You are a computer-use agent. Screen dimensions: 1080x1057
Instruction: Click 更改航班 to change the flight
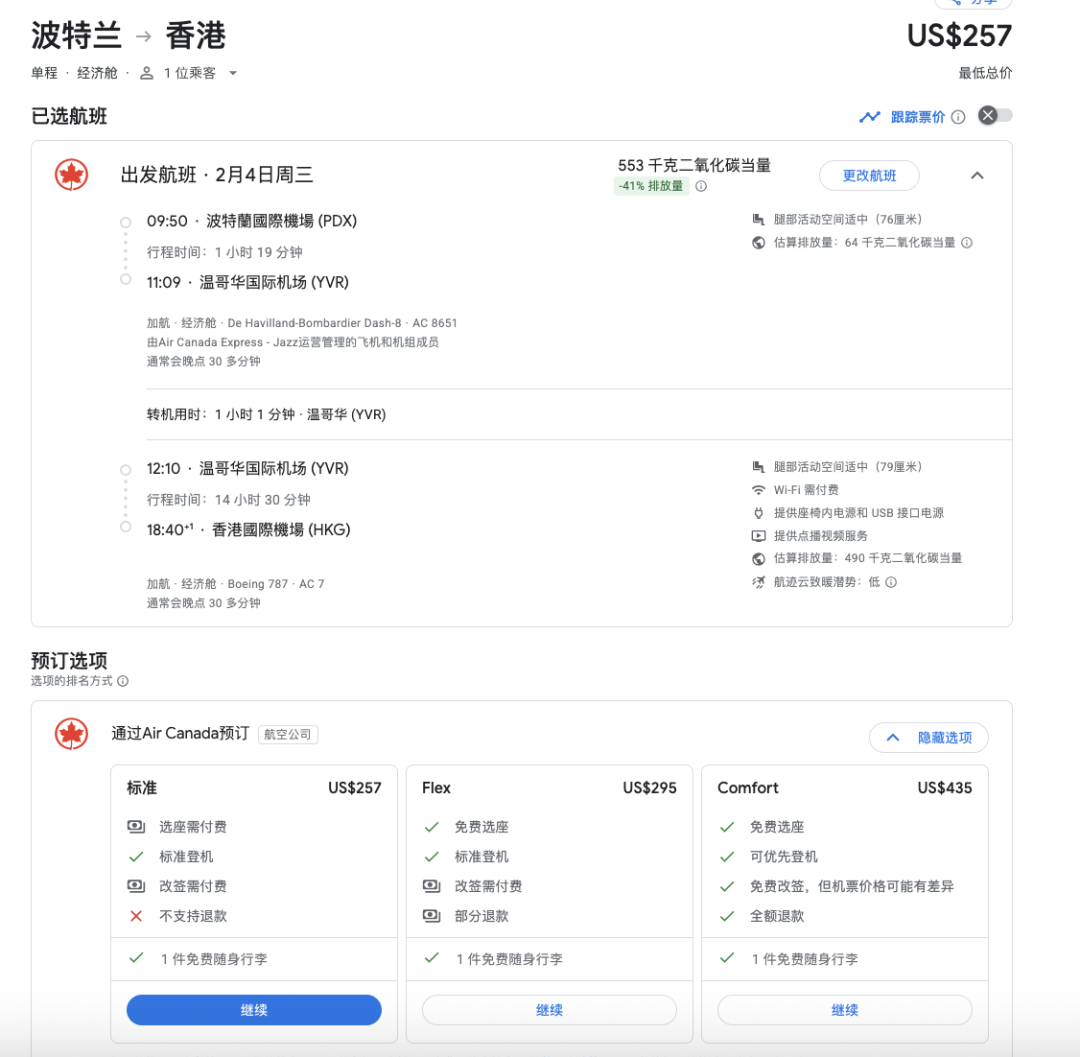tap(869, 176)
